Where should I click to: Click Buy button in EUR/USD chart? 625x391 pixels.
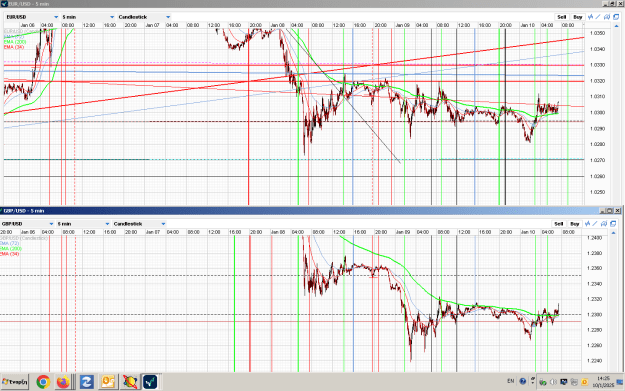(x=578, y=17)
